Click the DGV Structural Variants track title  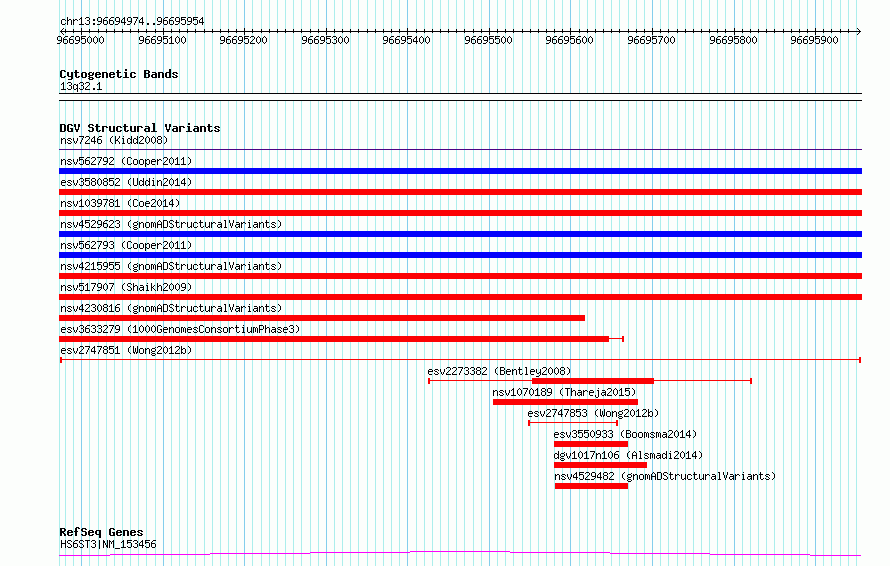click(x=140, y=128)
